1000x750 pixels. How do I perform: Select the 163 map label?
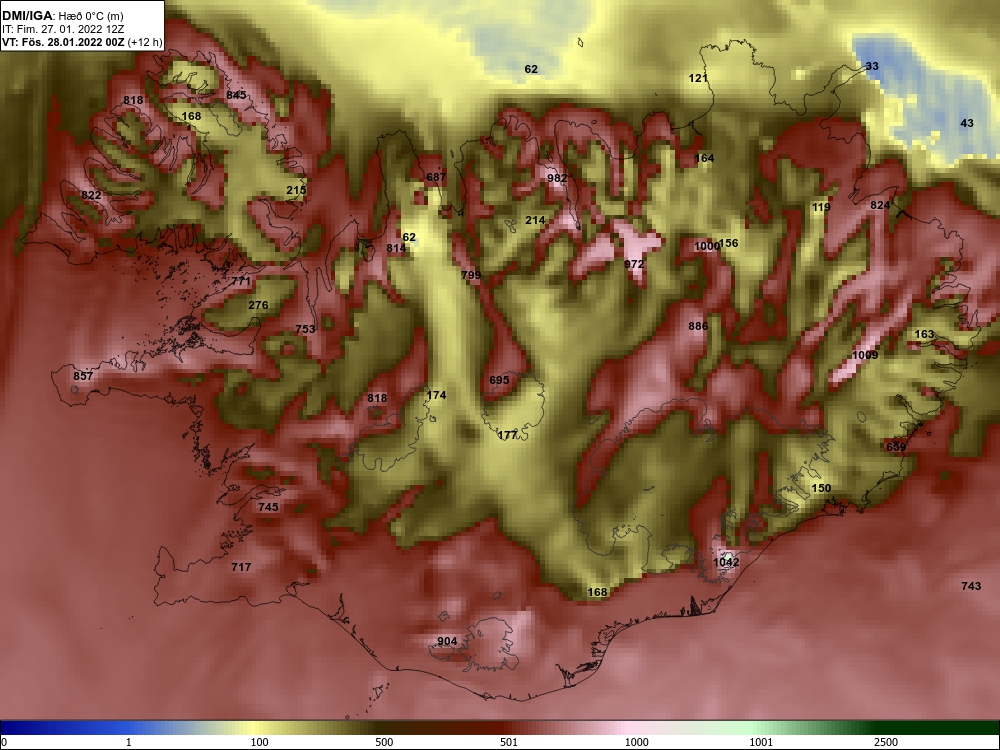(924, 334)
